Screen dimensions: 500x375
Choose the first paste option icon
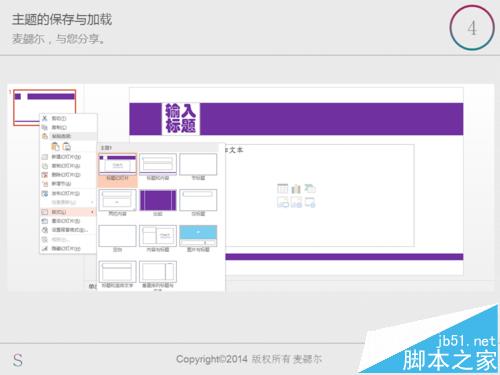pos(55,146)
